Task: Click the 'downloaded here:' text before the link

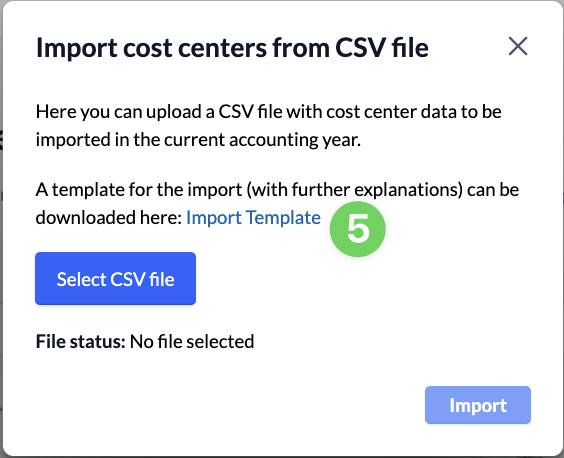Action: pos(109,218)
